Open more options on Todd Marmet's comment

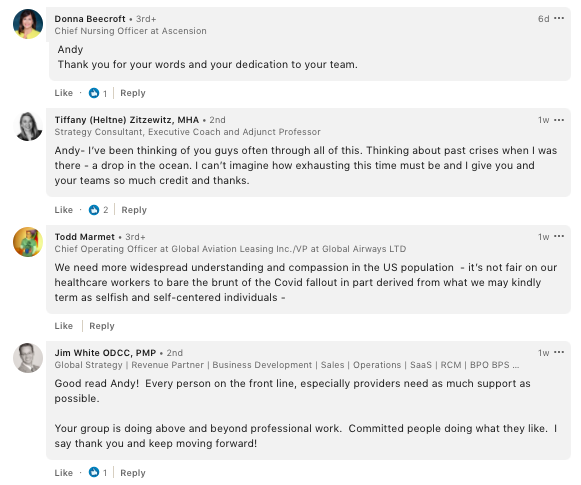pos(559,236)
